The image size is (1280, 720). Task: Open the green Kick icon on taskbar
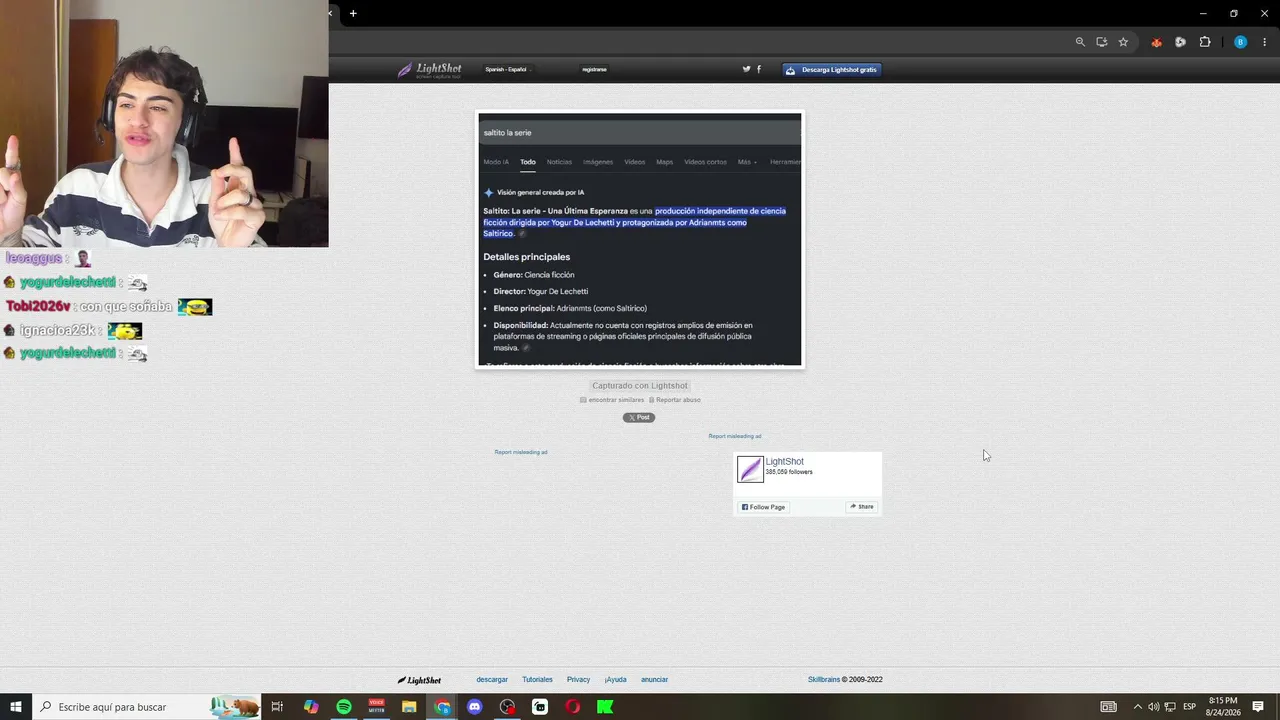605,707
